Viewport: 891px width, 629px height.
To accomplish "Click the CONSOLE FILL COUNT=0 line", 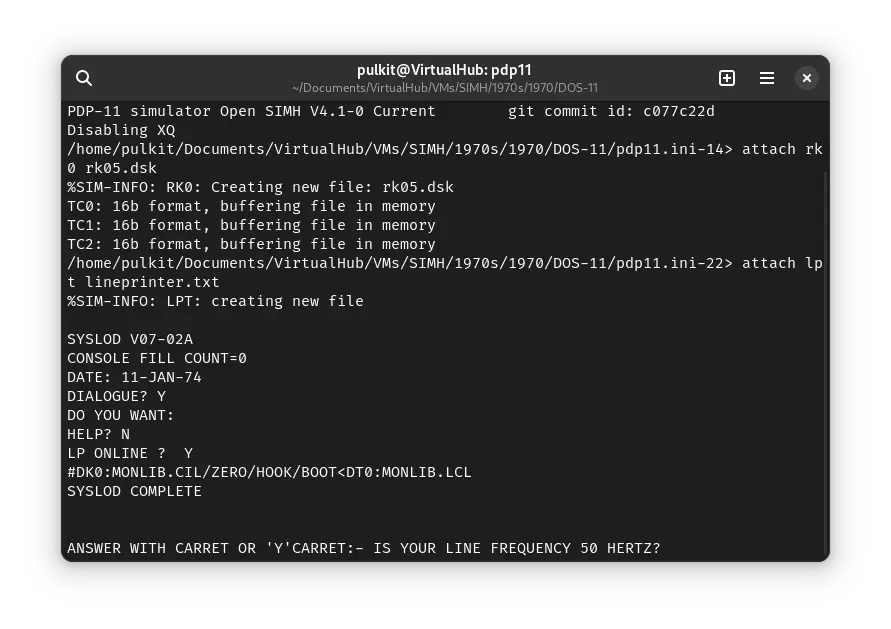I will point(157,358).
